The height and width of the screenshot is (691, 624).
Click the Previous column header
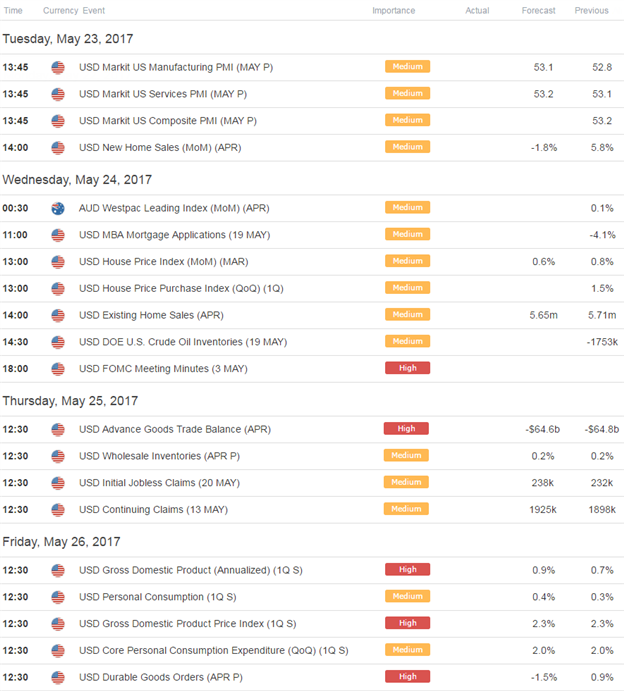tap(591, 11)
